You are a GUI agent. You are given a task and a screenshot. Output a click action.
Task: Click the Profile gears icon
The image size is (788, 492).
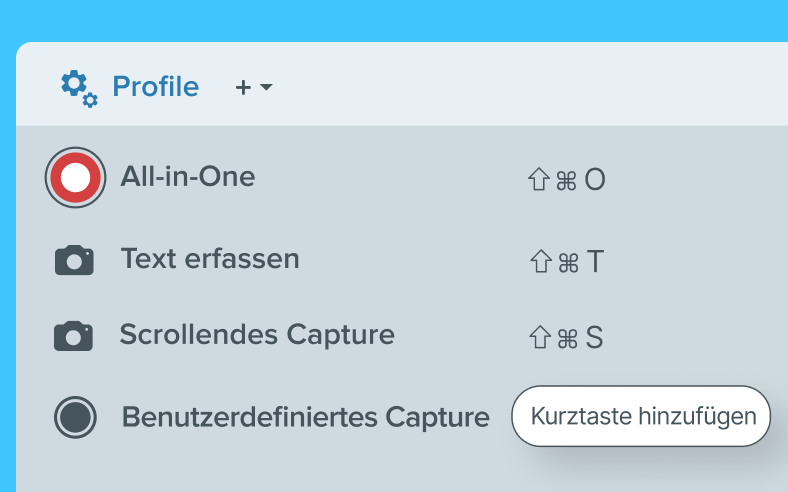[79, 88]
